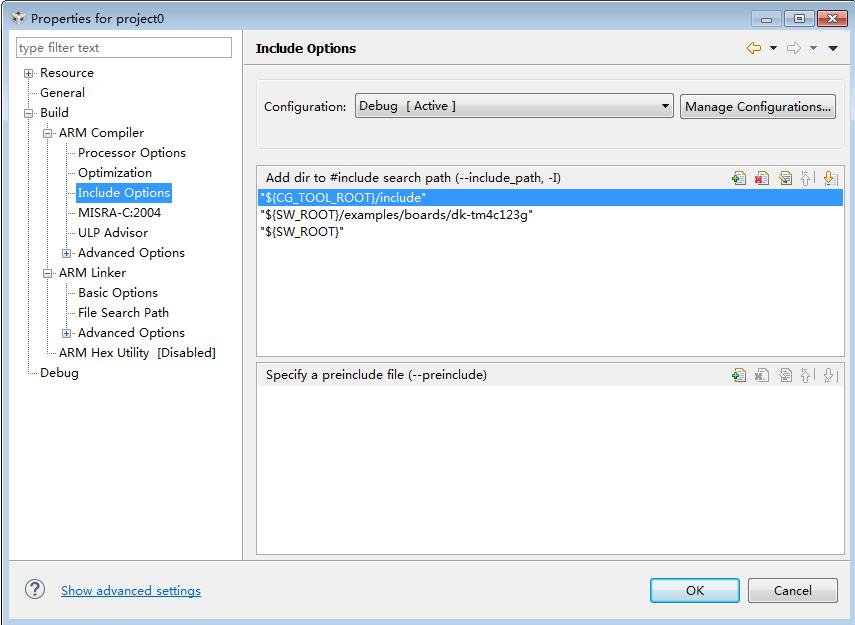Move the selected include path down
The height and width of the screenshot is (625, 855).
[829, 178]
